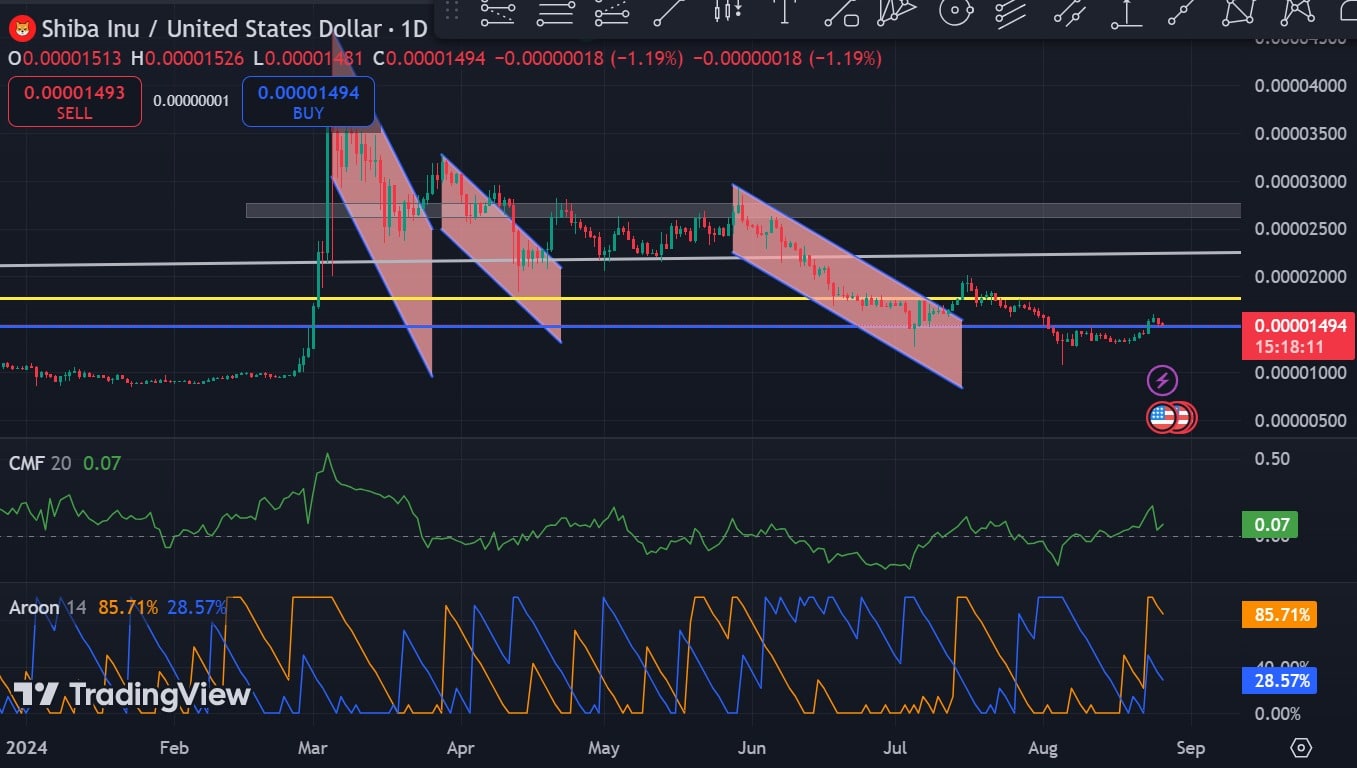This screenshot has width=1357, height=768.
Task: Click the 2024 label on the time axis
Action: click(25, 748)
